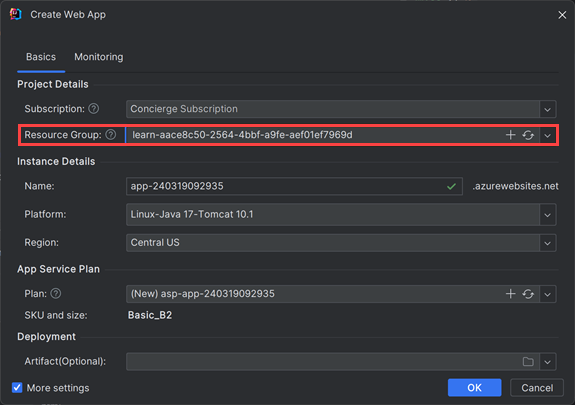575x405 pixels.
Task: Select the Basics tab
Action: [41, 57]
